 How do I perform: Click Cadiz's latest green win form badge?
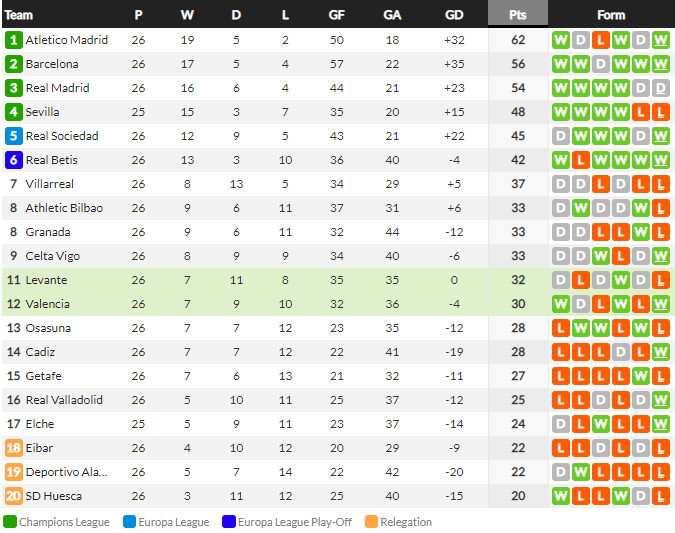pos(660,352)
